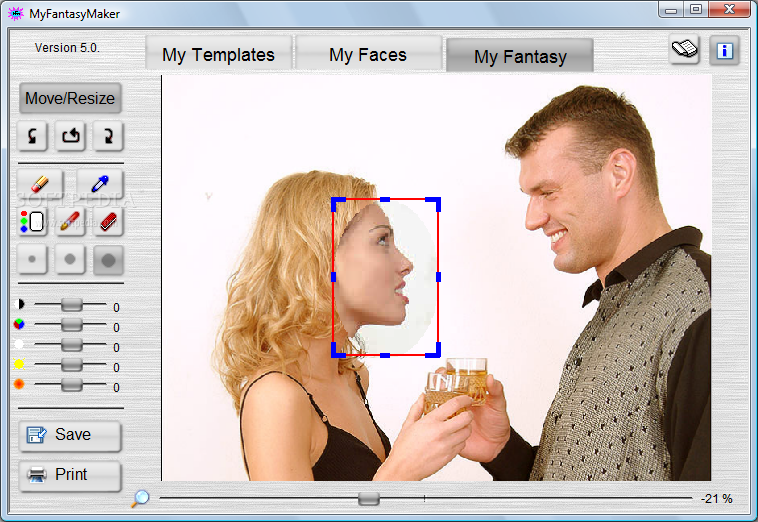This screenshot has width=758, height=522.
Task: Click the right-middle selection handle
Action: (438, 277)
